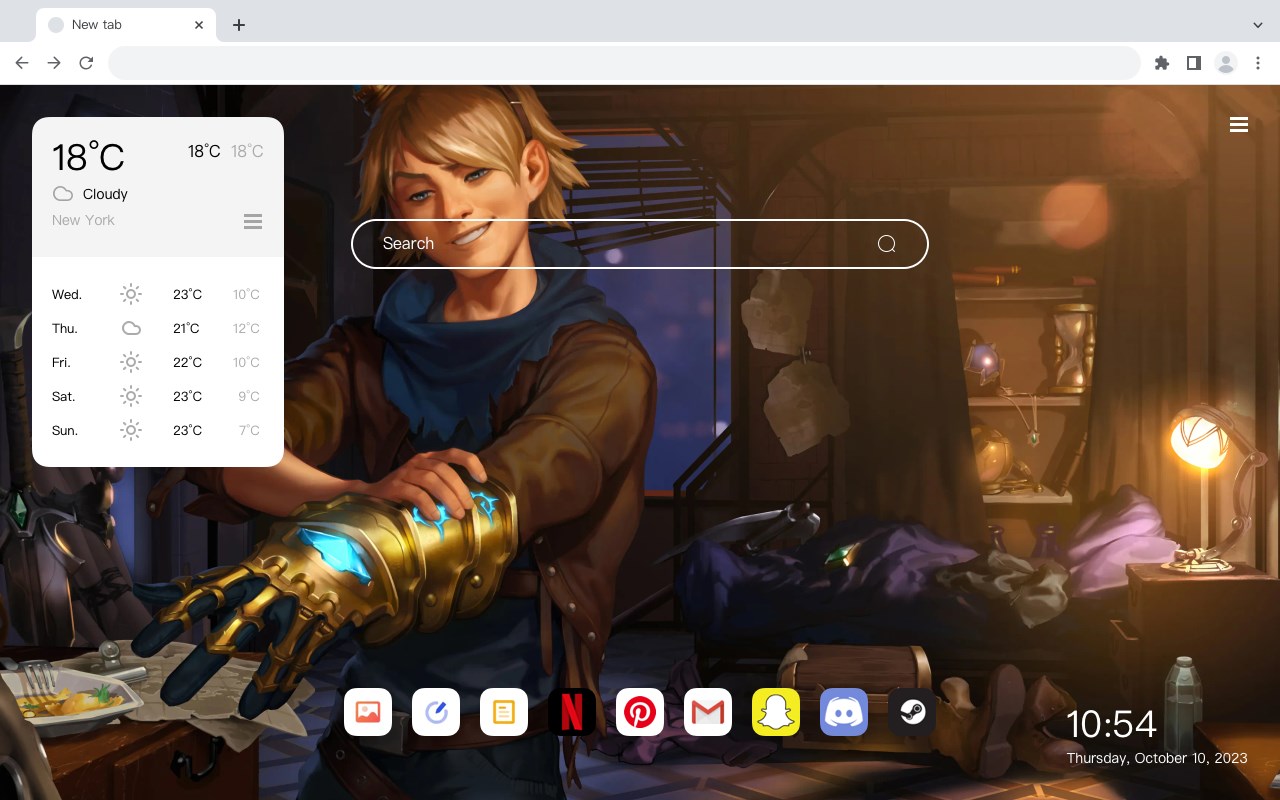Click Sunday's sunny forecast icon

(131, 430)
